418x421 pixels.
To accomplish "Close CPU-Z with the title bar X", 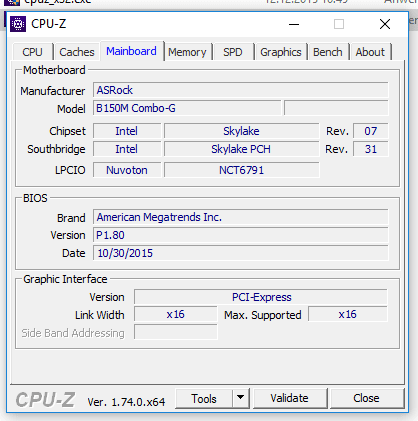I will 385,24.
